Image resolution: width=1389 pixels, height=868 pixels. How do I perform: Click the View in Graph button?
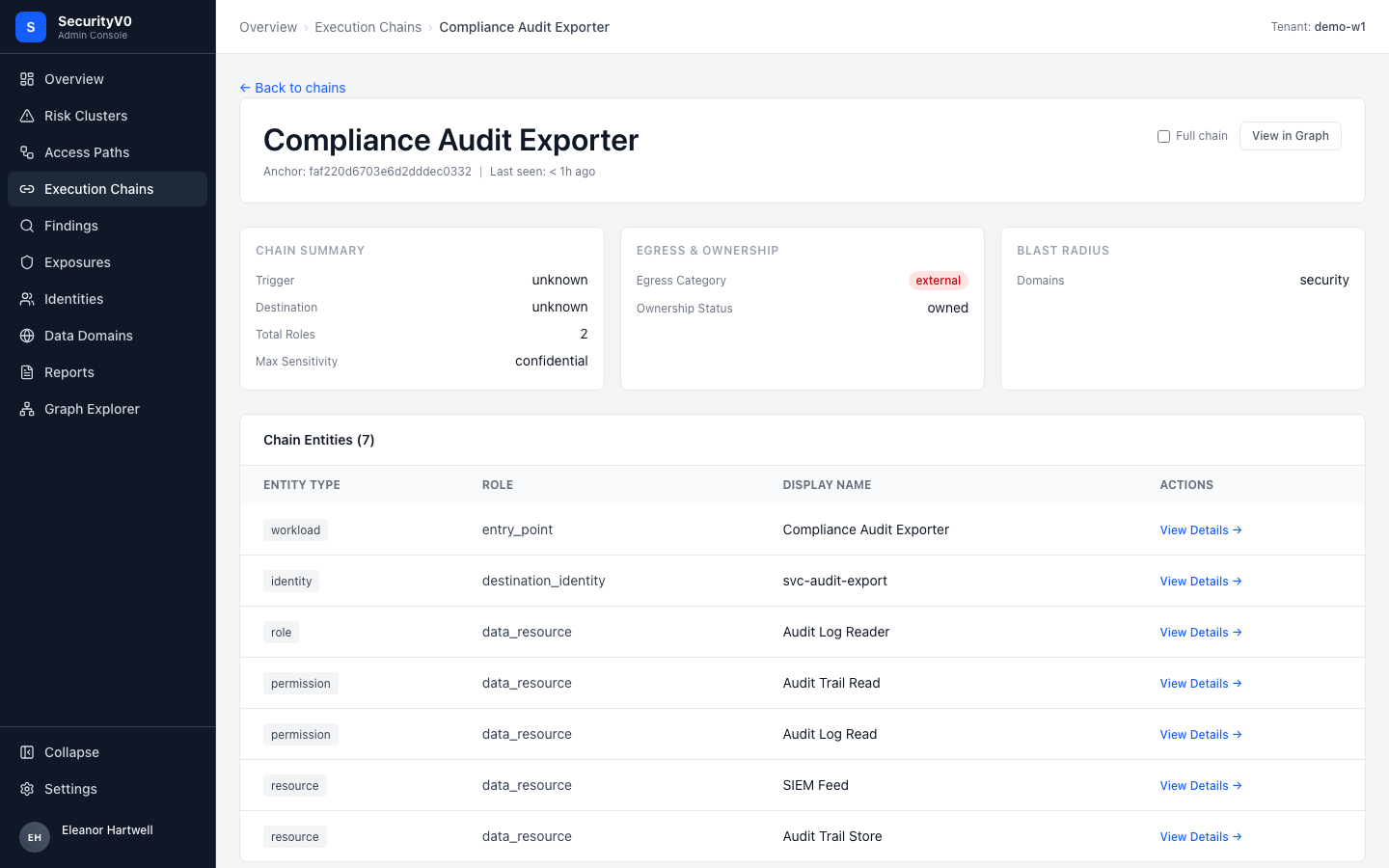1290,136
